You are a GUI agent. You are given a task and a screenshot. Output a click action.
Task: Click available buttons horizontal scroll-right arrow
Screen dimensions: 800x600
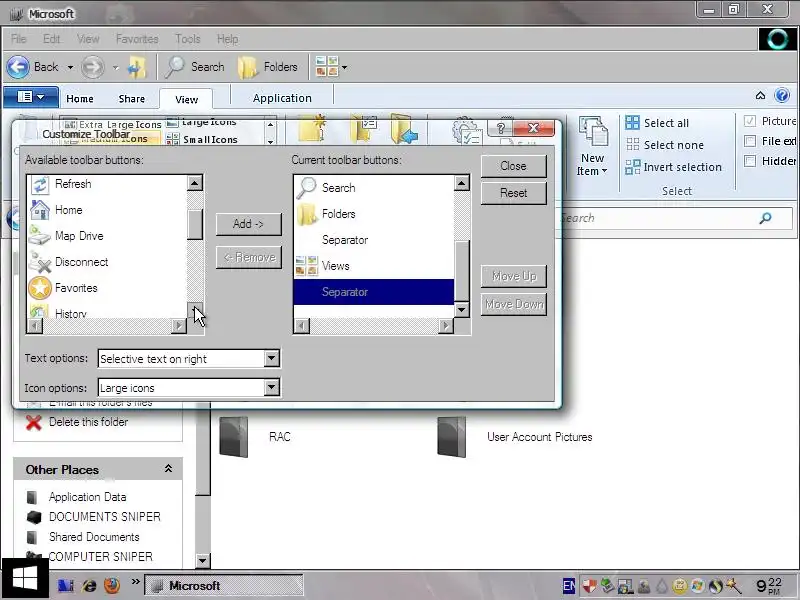(x=179, y=326)
